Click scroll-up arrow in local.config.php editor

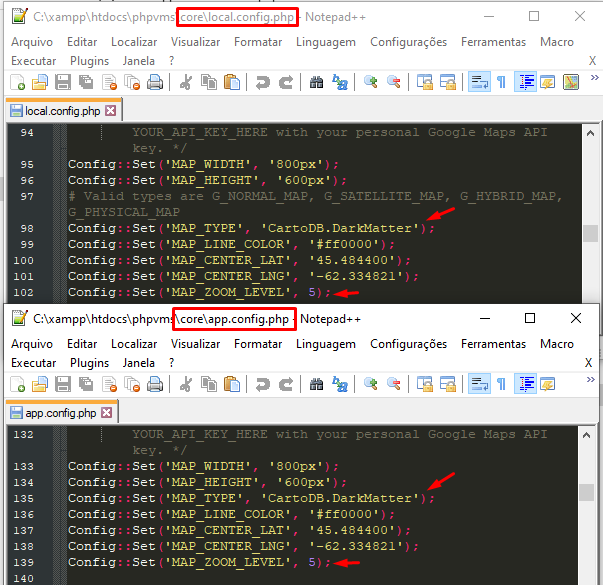(590, 133)
